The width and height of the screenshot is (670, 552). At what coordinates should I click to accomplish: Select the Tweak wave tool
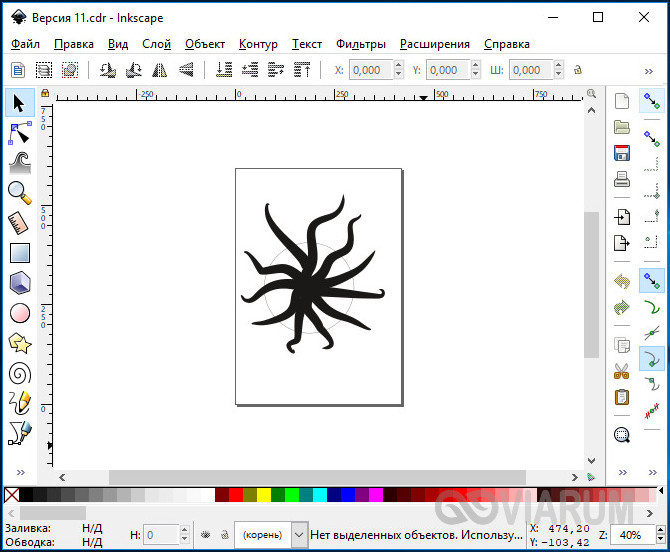coord(20,163)
